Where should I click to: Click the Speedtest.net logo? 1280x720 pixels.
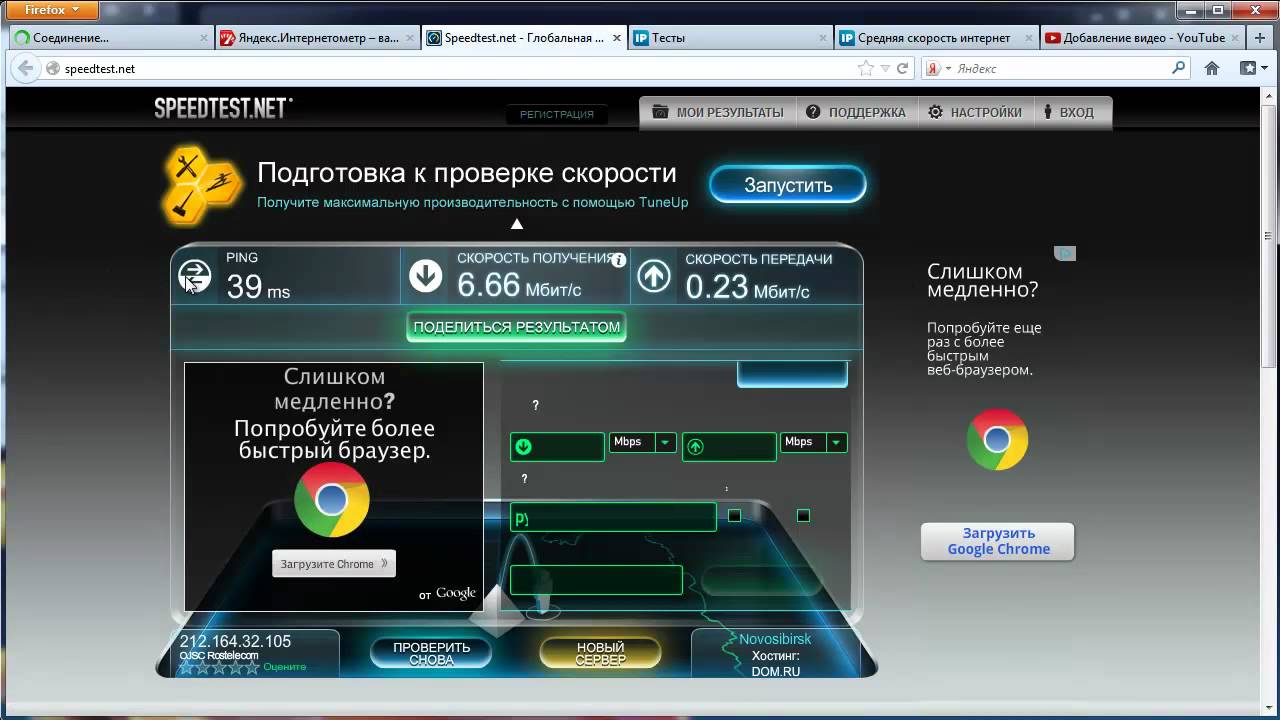pos(223,108)
